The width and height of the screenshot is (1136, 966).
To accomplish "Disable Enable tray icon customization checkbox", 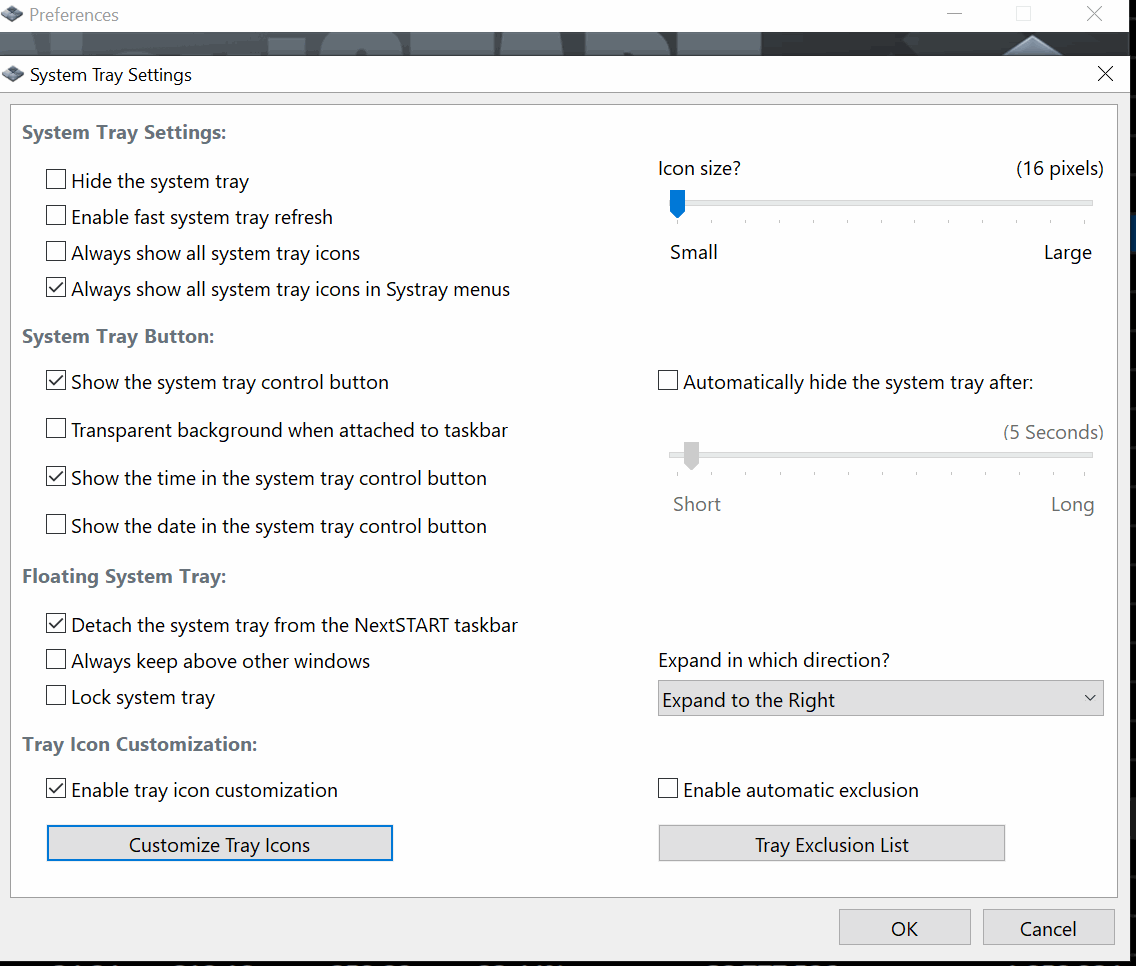I will [57, 790].
